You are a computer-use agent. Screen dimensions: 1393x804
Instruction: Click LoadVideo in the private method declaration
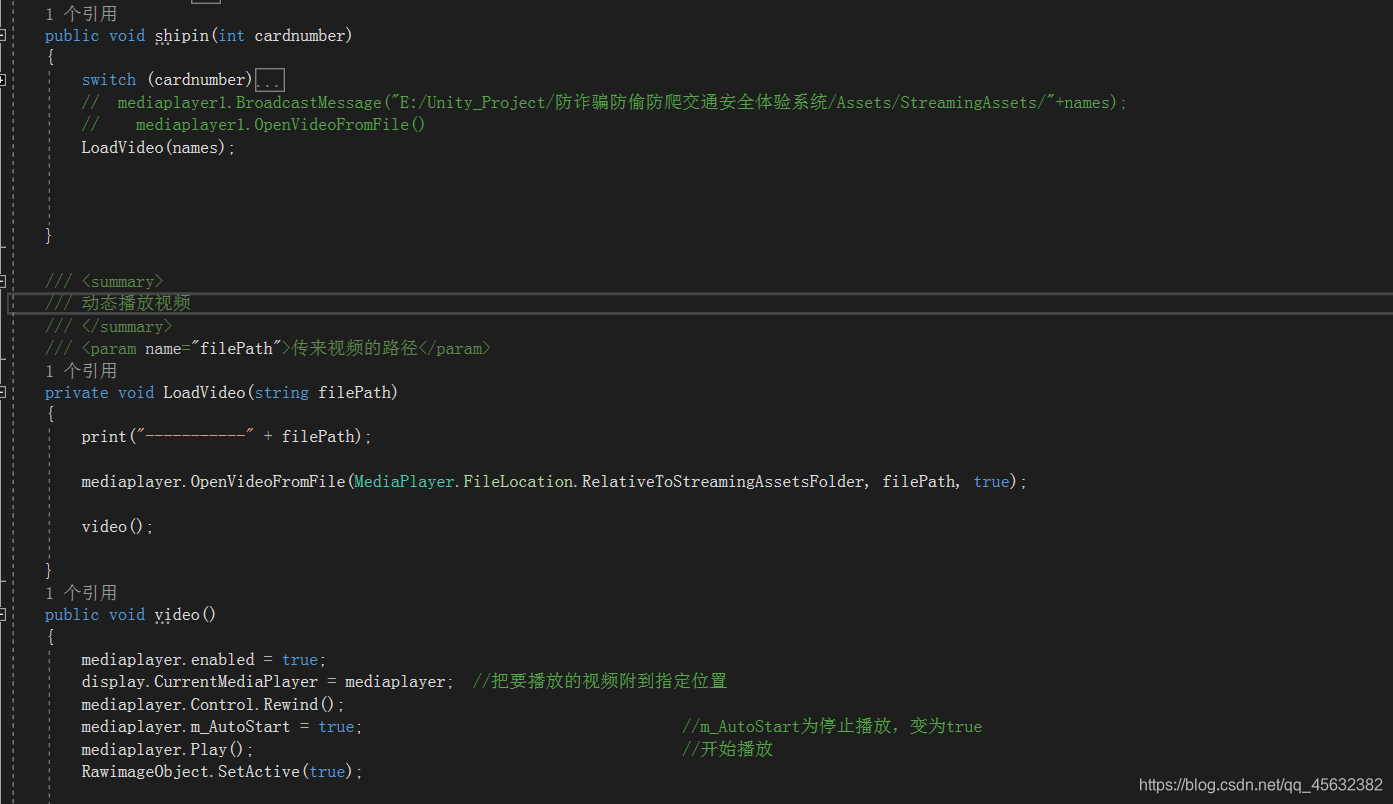click(x=204, y=392)
